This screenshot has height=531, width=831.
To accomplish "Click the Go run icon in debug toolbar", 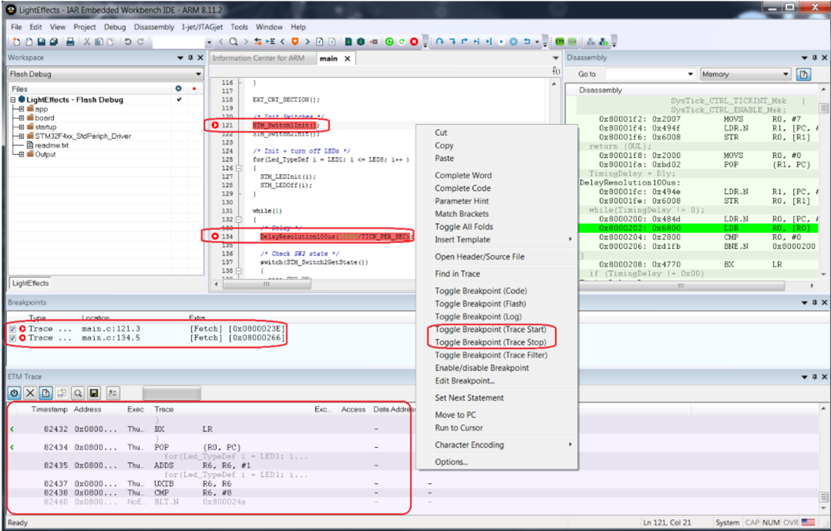I will coord(501,41).
